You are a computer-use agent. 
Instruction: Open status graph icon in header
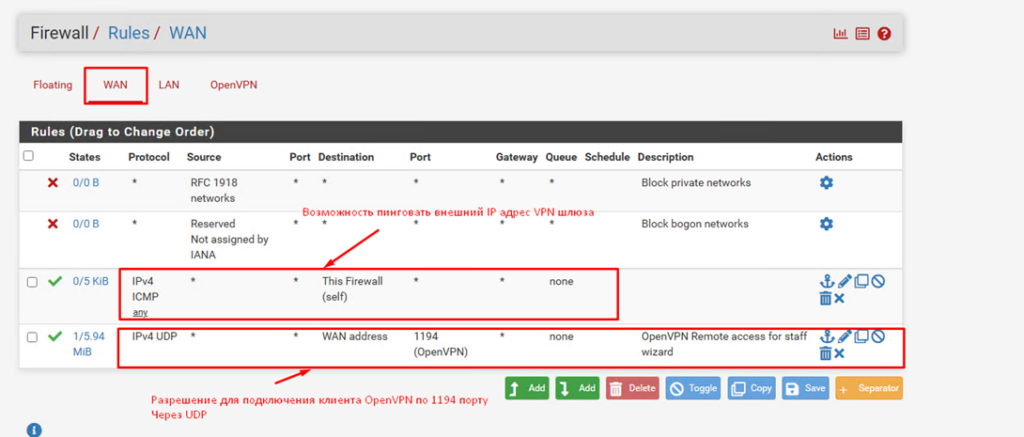click(x=840, y=34)
